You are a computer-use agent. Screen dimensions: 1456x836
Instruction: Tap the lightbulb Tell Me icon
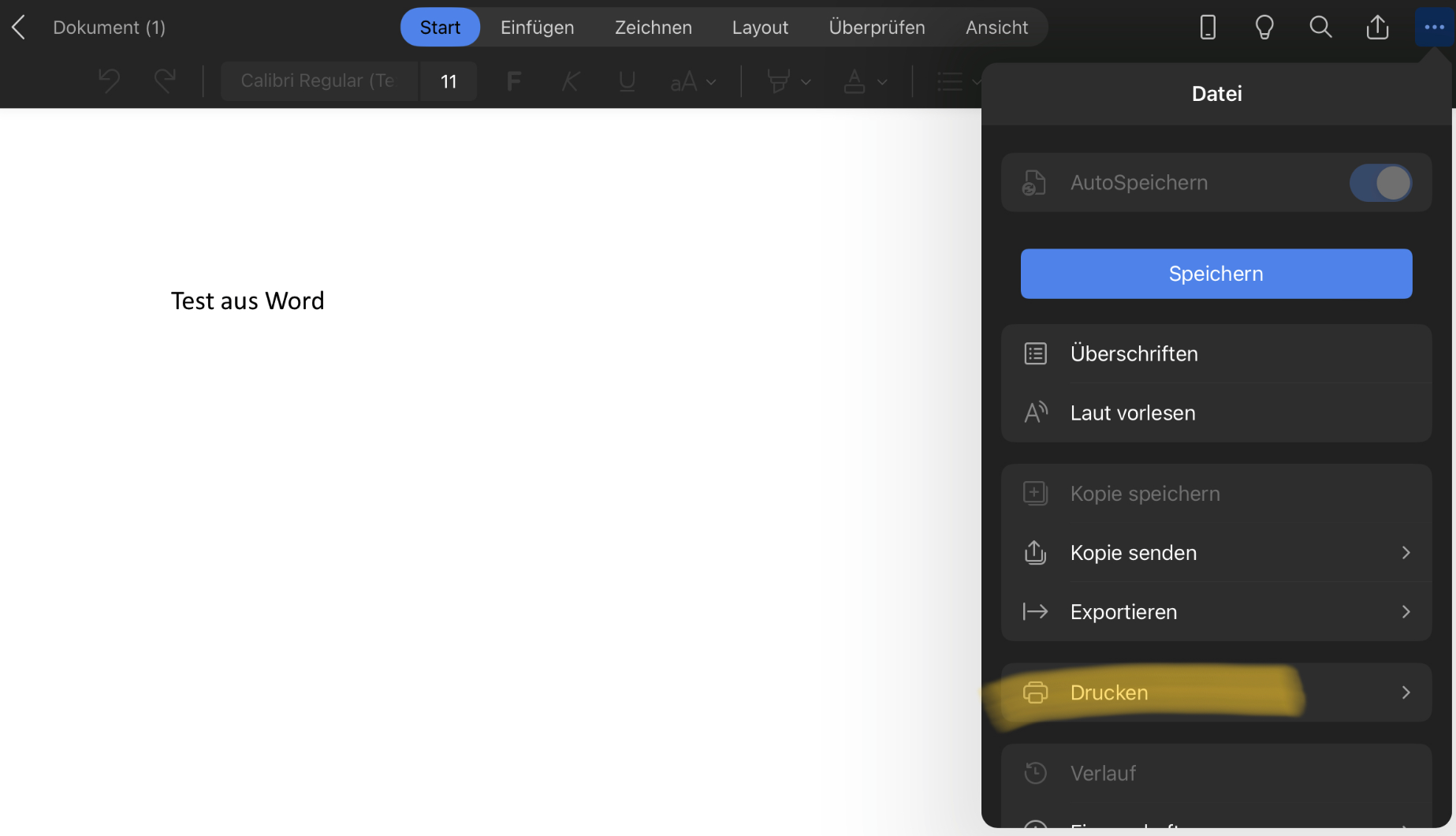[1264, 28]
